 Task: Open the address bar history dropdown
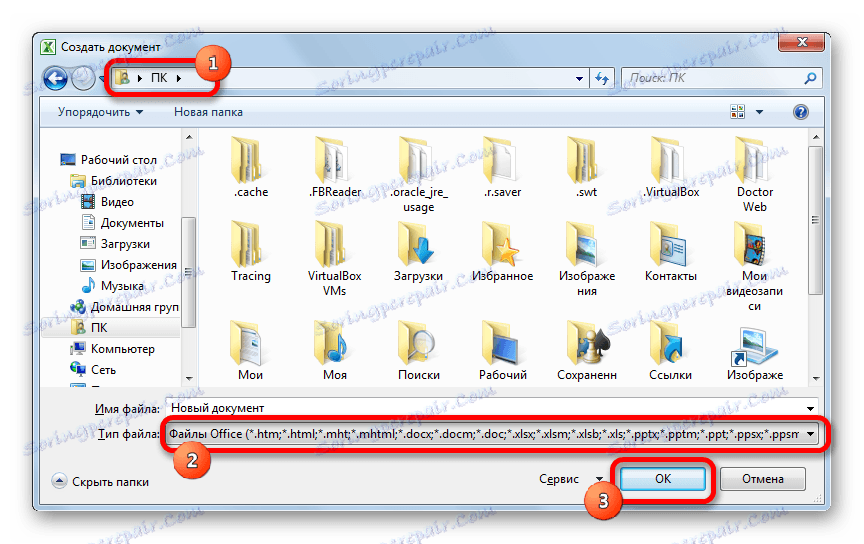tap(579, 79)
